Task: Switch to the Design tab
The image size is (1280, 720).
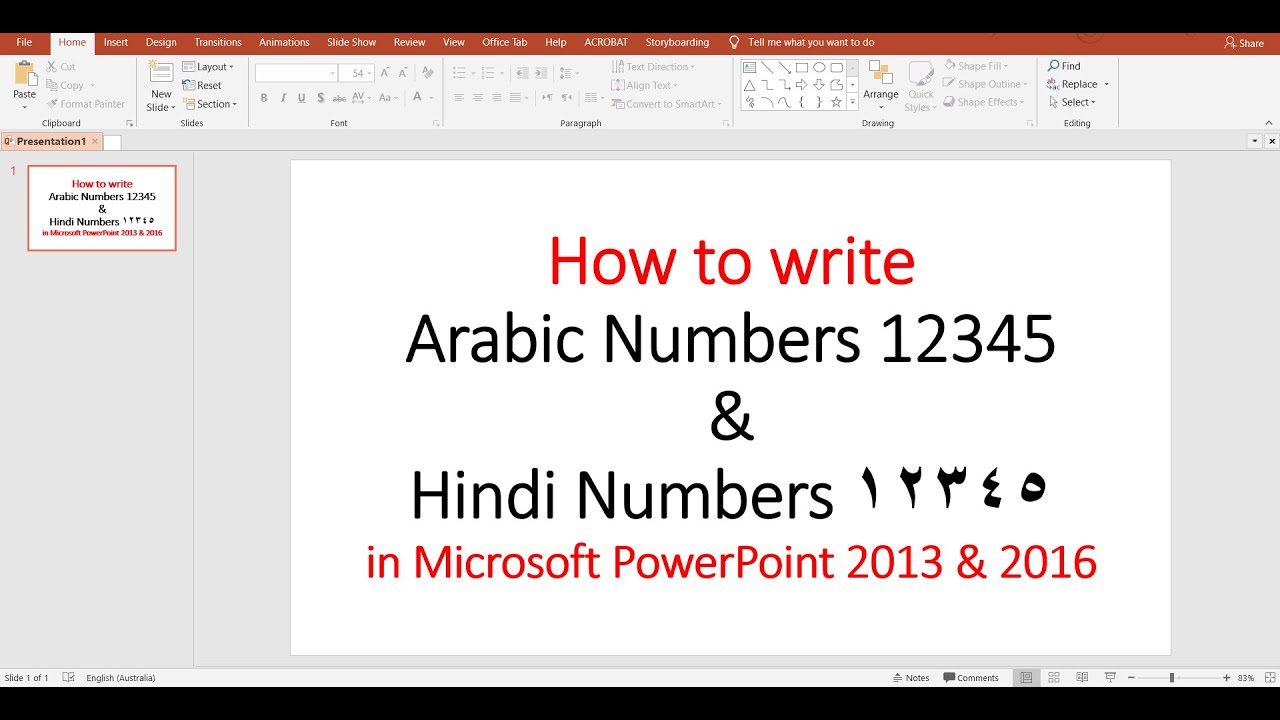Action: (161, 42)
